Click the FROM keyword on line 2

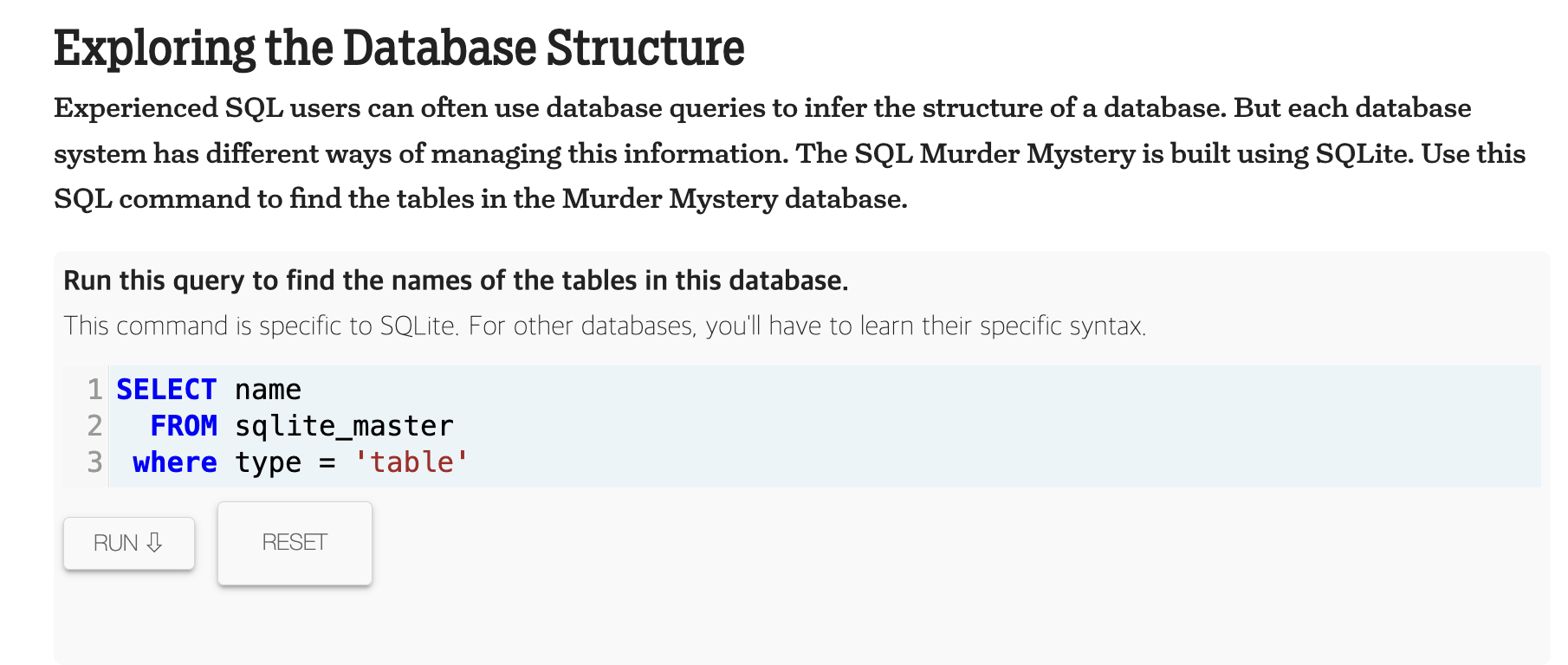click(x=184, y=426)
